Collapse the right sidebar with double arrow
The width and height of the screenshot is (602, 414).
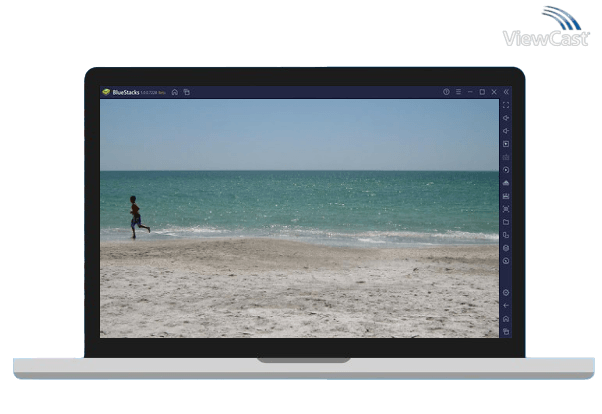(x=506, y=92)
